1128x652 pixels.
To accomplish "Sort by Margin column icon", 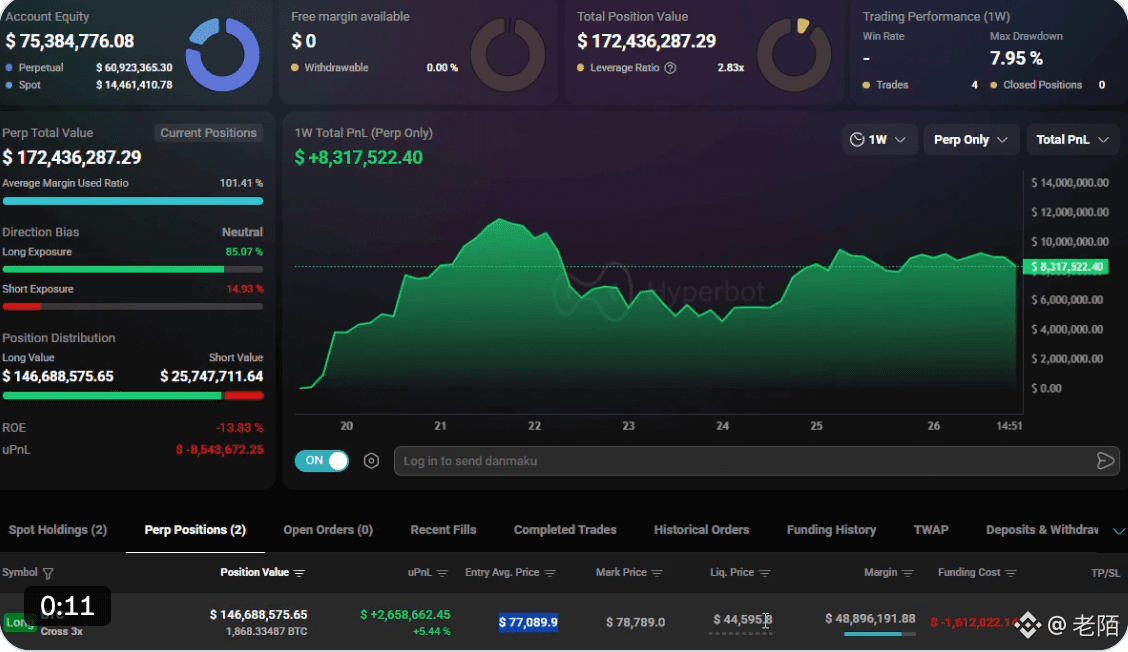I will pyautogui.click(x=908, y=573).
